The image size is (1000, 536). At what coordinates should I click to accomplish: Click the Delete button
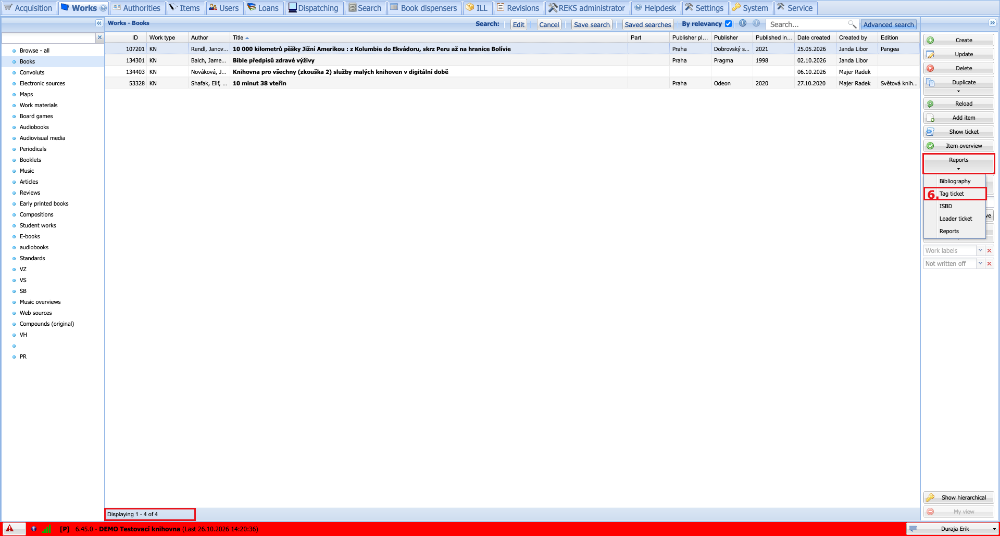pos(958,68)
